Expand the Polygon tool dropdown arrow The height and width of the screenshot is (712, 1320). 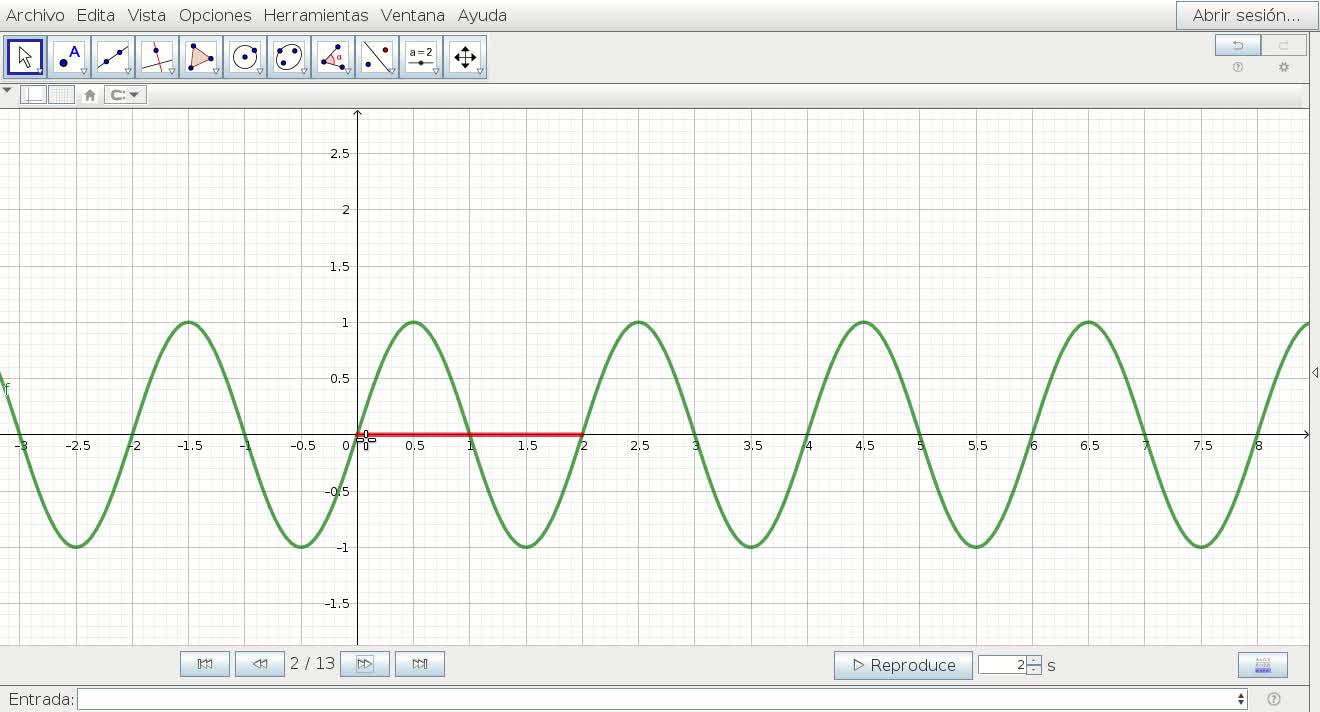tap(216, 72)
